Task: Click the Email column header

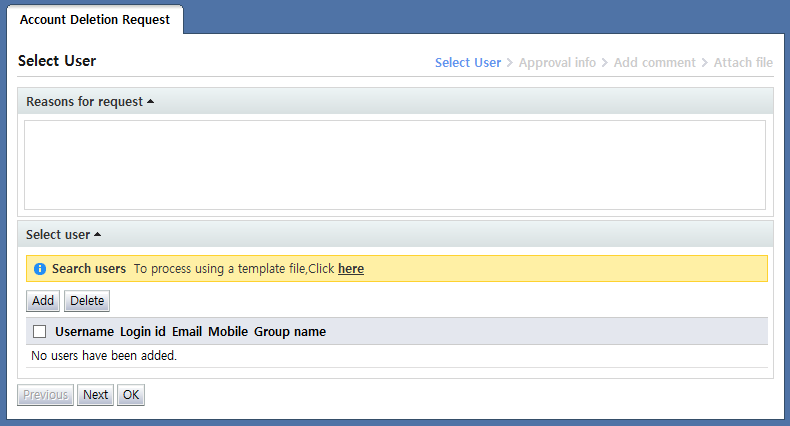Action: coord(187,332)
